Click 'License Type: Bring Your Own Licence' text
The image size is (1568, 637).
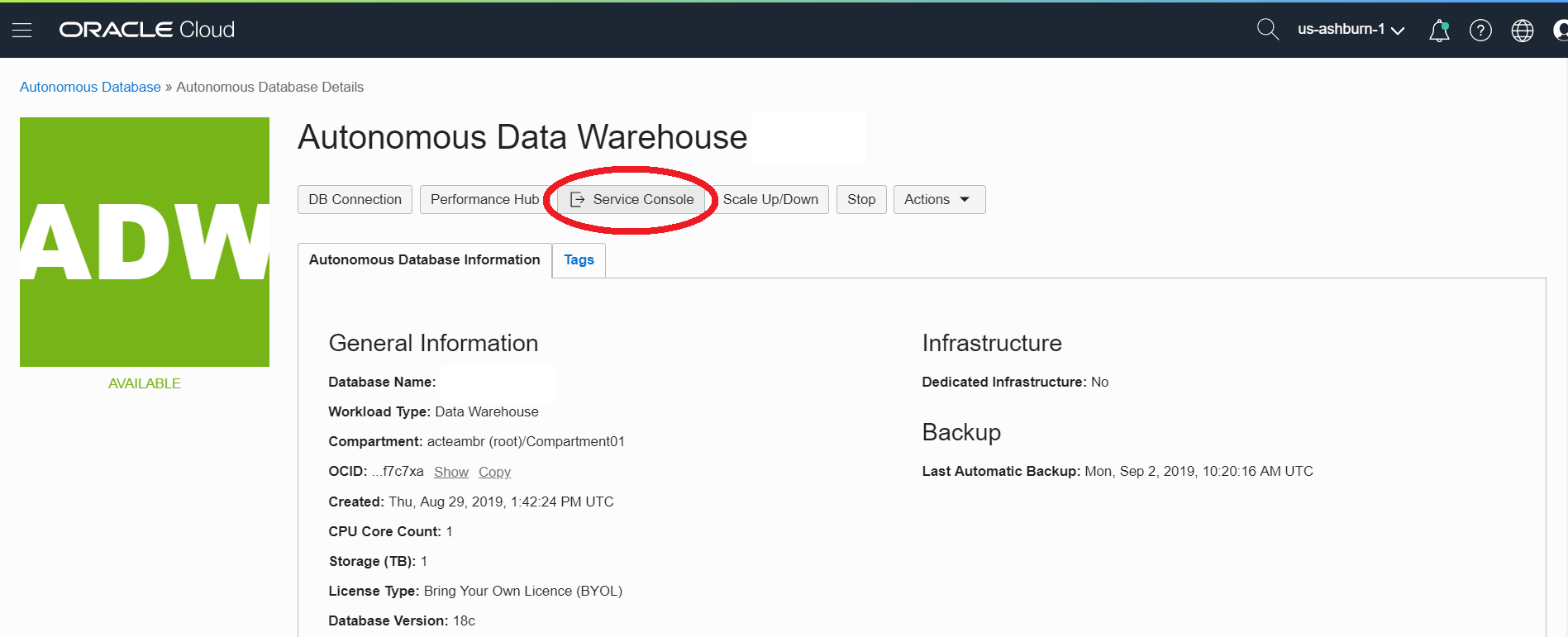point(475,591)
